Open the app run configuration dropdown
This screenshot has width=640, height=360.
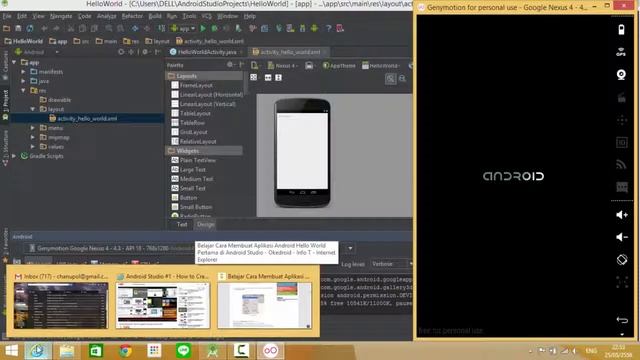pos(183,29)
